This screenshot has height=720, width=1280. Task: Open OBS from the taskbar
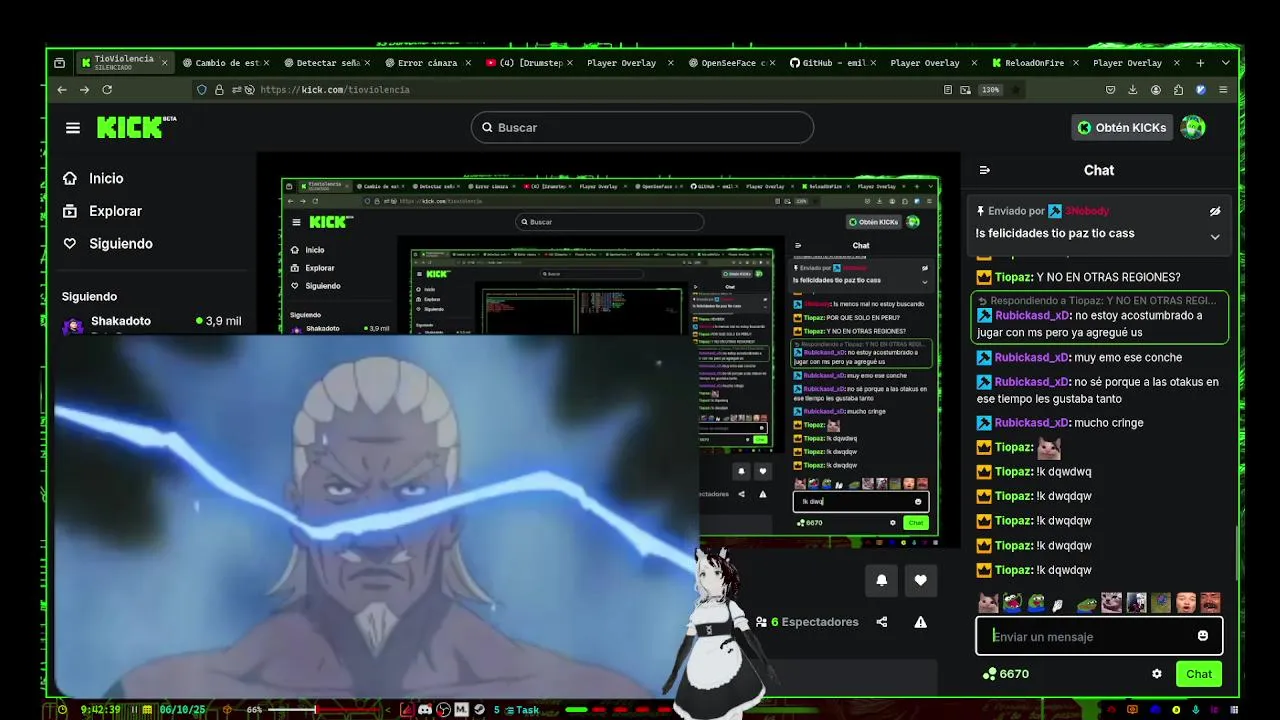(x=444, y=710)
